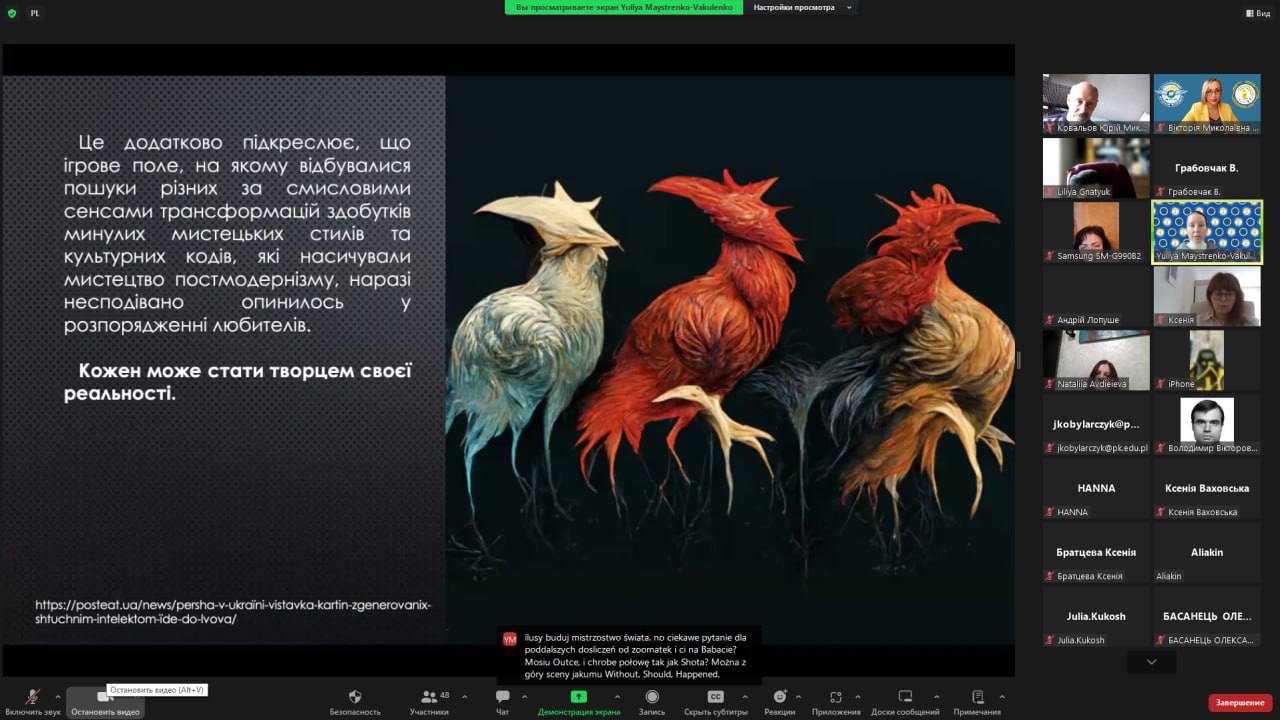
Task: Open the Примечания notes icon
Action: point(977,697)
